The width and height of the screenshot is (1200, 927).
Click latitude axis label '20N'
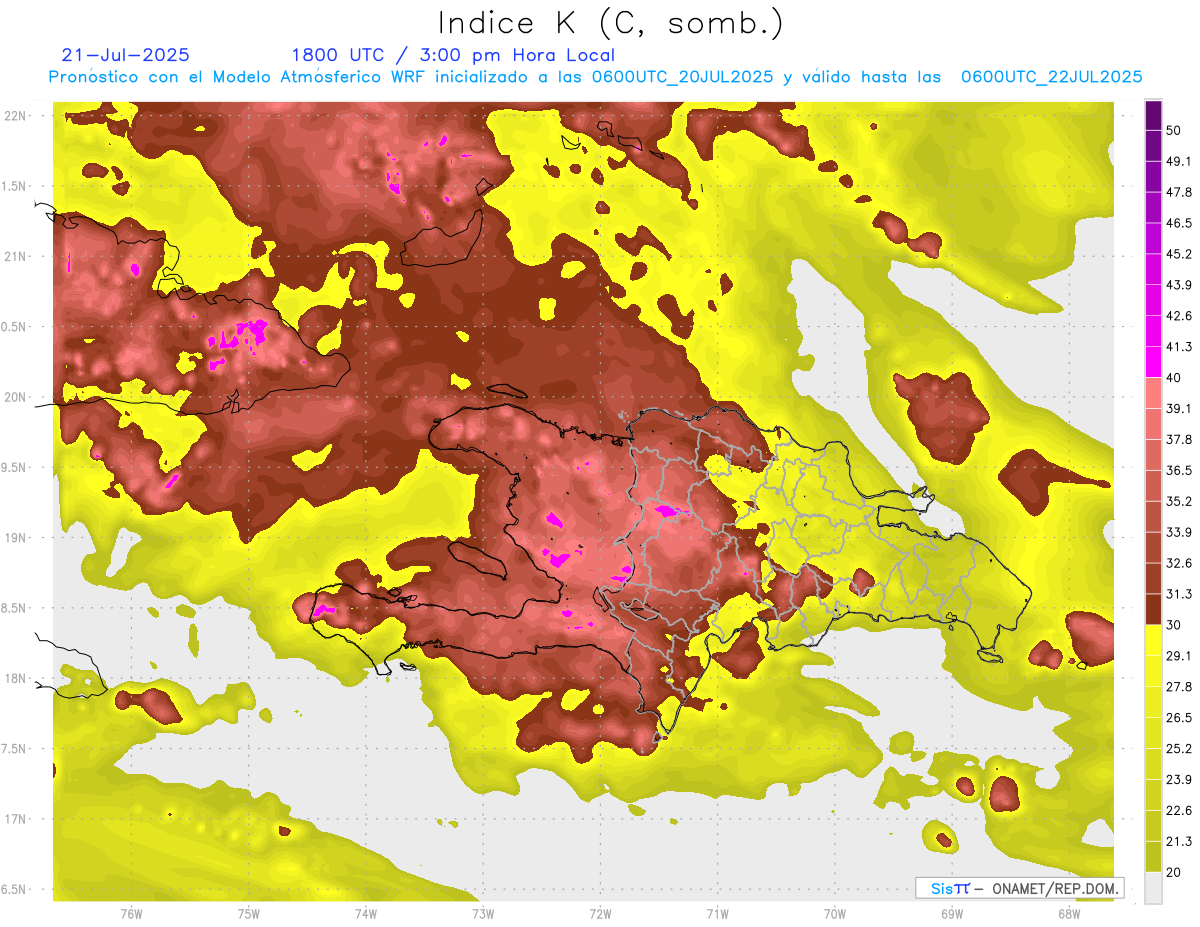(15, 397)
